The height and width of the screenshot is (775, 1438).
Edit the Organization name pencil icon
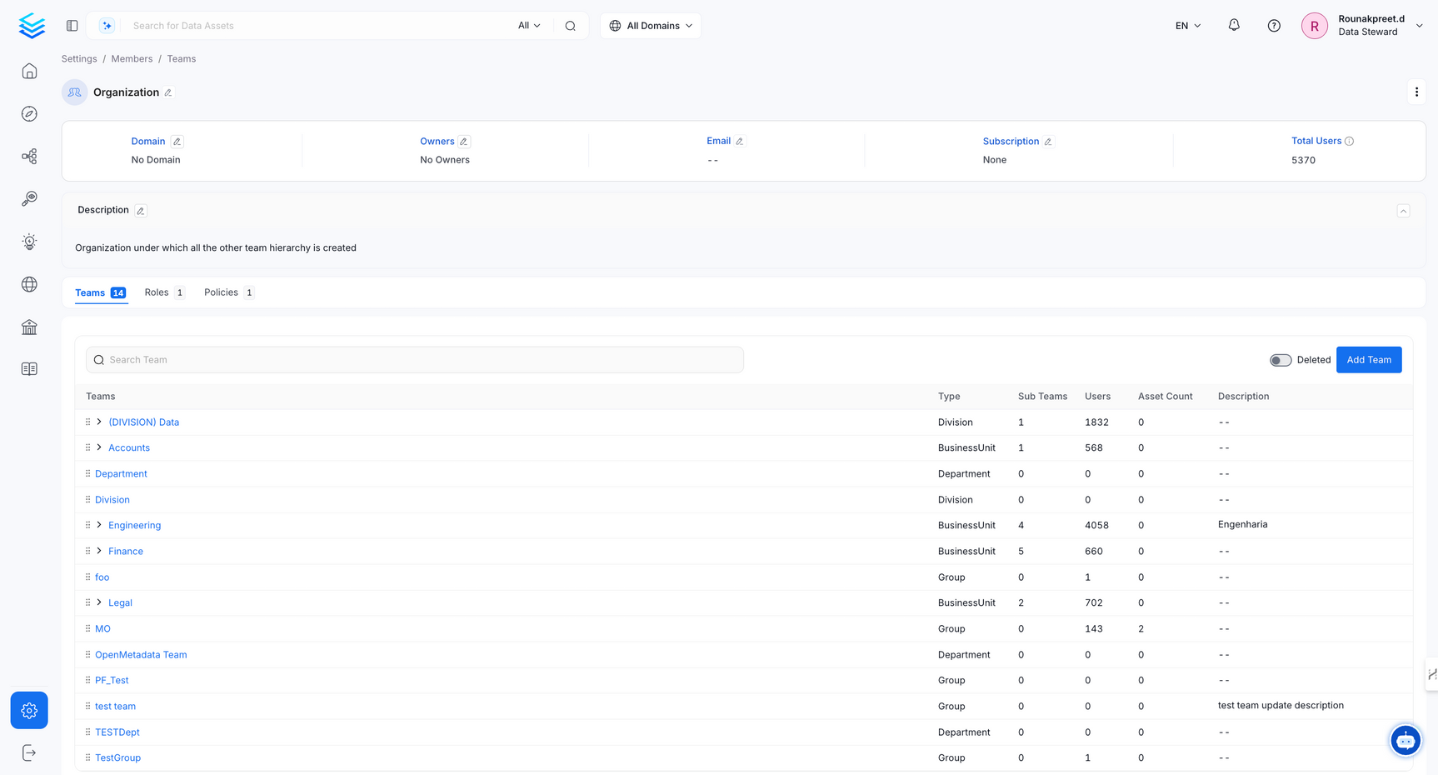pyautogui.click(x=168, y=93)
